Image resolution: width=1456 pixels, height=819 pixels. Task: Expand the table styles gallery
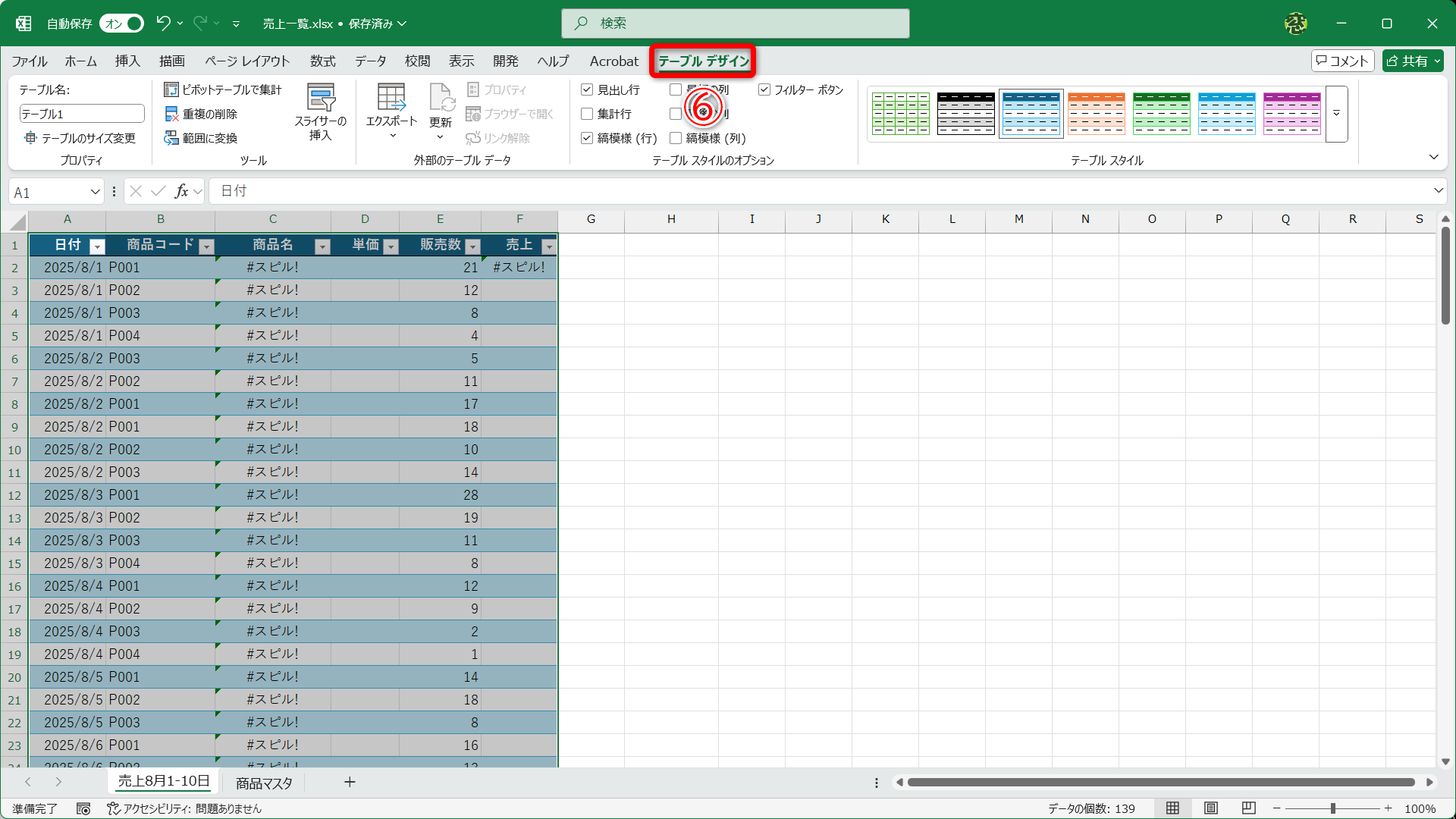1336,114
